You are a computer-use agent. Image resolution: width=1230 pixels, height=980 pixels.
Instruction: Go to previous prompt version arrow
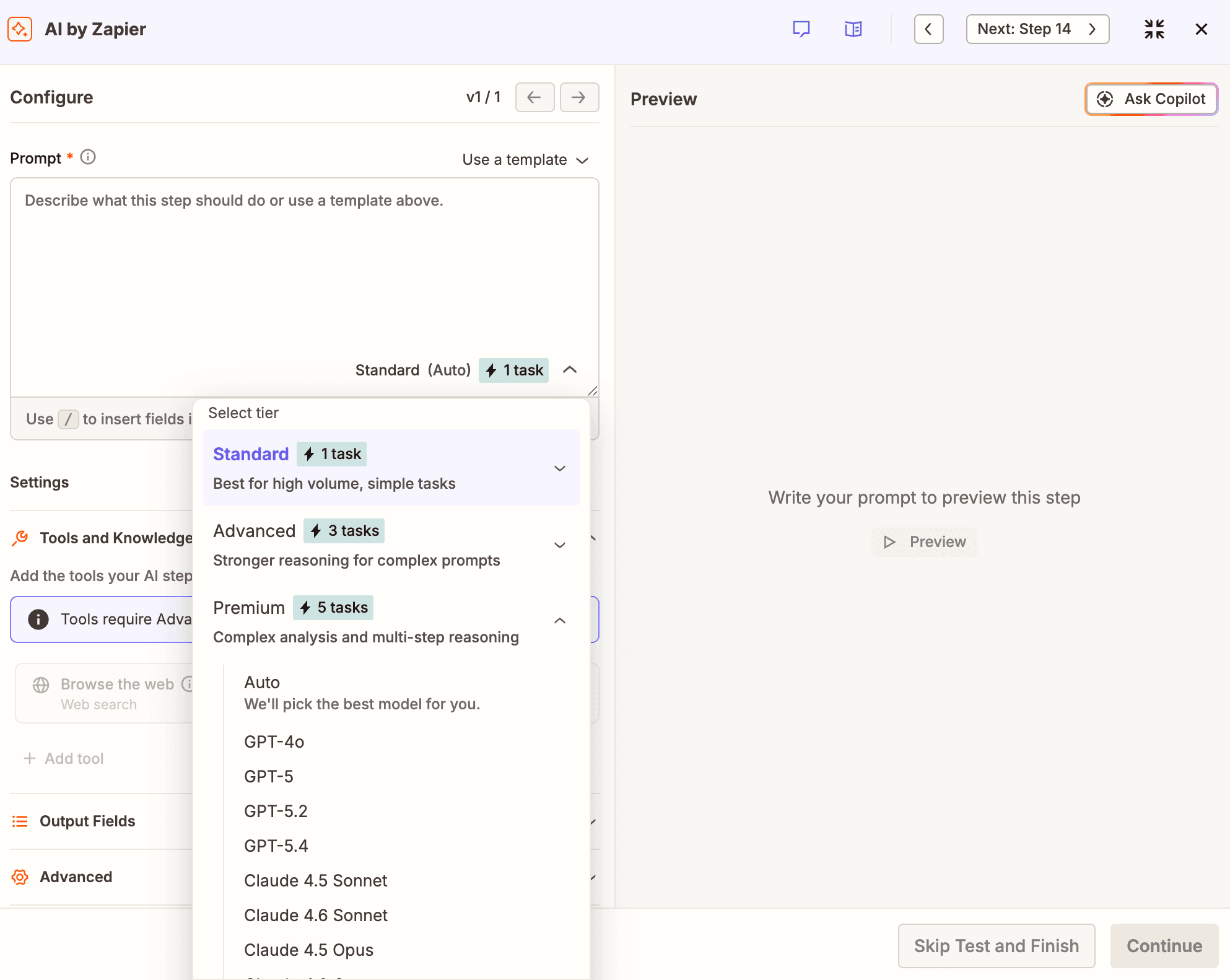[534, 97]
